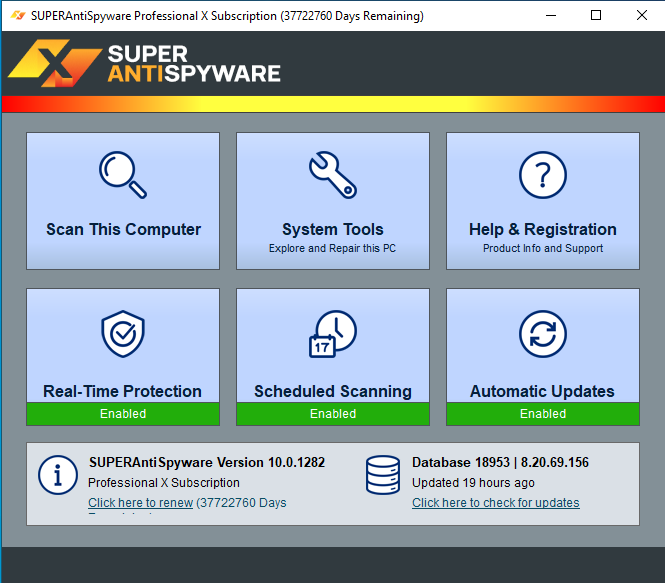This screenshot has height=583, width=665.
Task: Click the info circle version icon
Action: [58, 475]
